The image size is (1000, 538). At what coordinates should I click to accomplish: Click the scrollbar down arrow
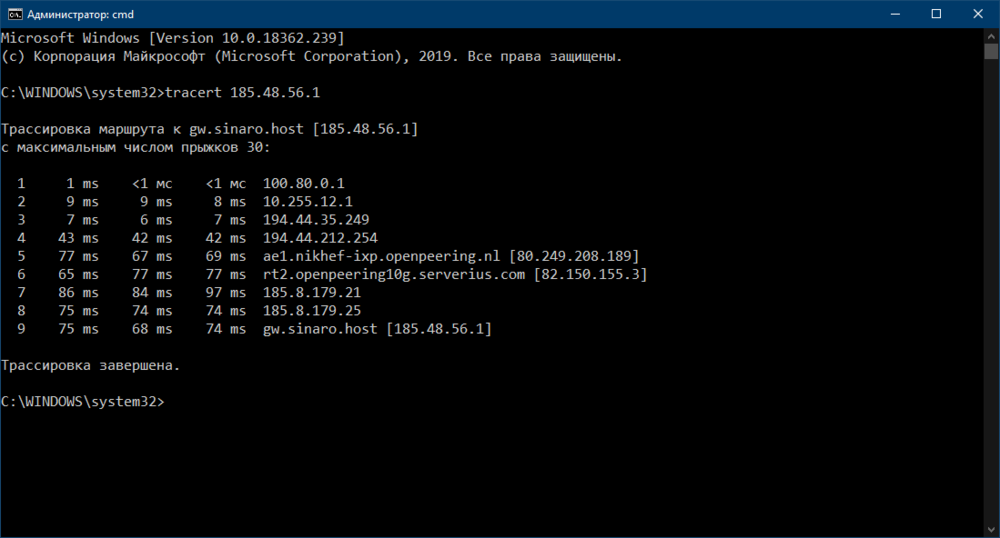990,528
